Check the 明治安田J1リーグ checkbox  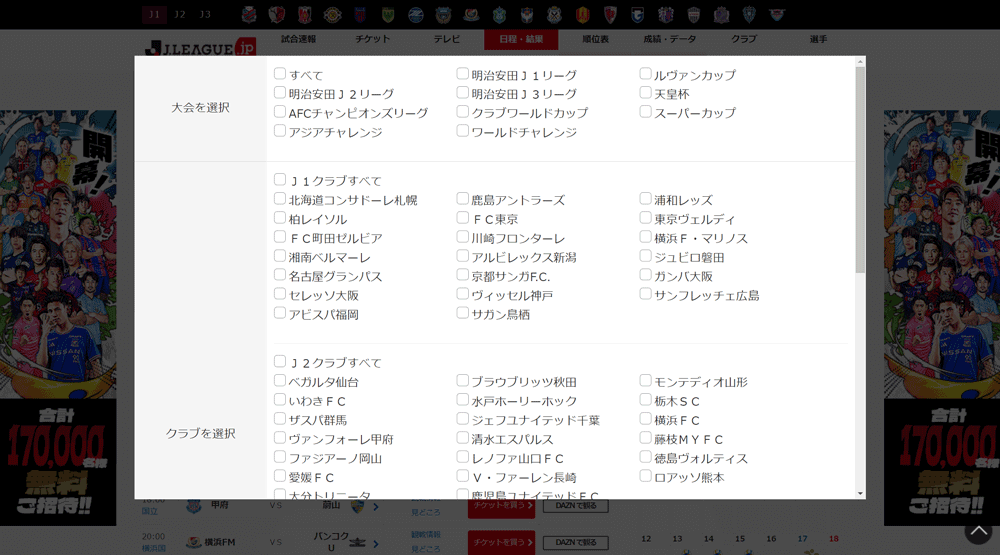point(463,74)
